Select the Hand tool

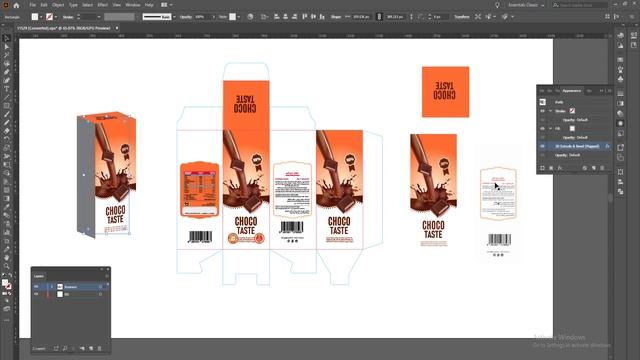click(x=7, y=258)
